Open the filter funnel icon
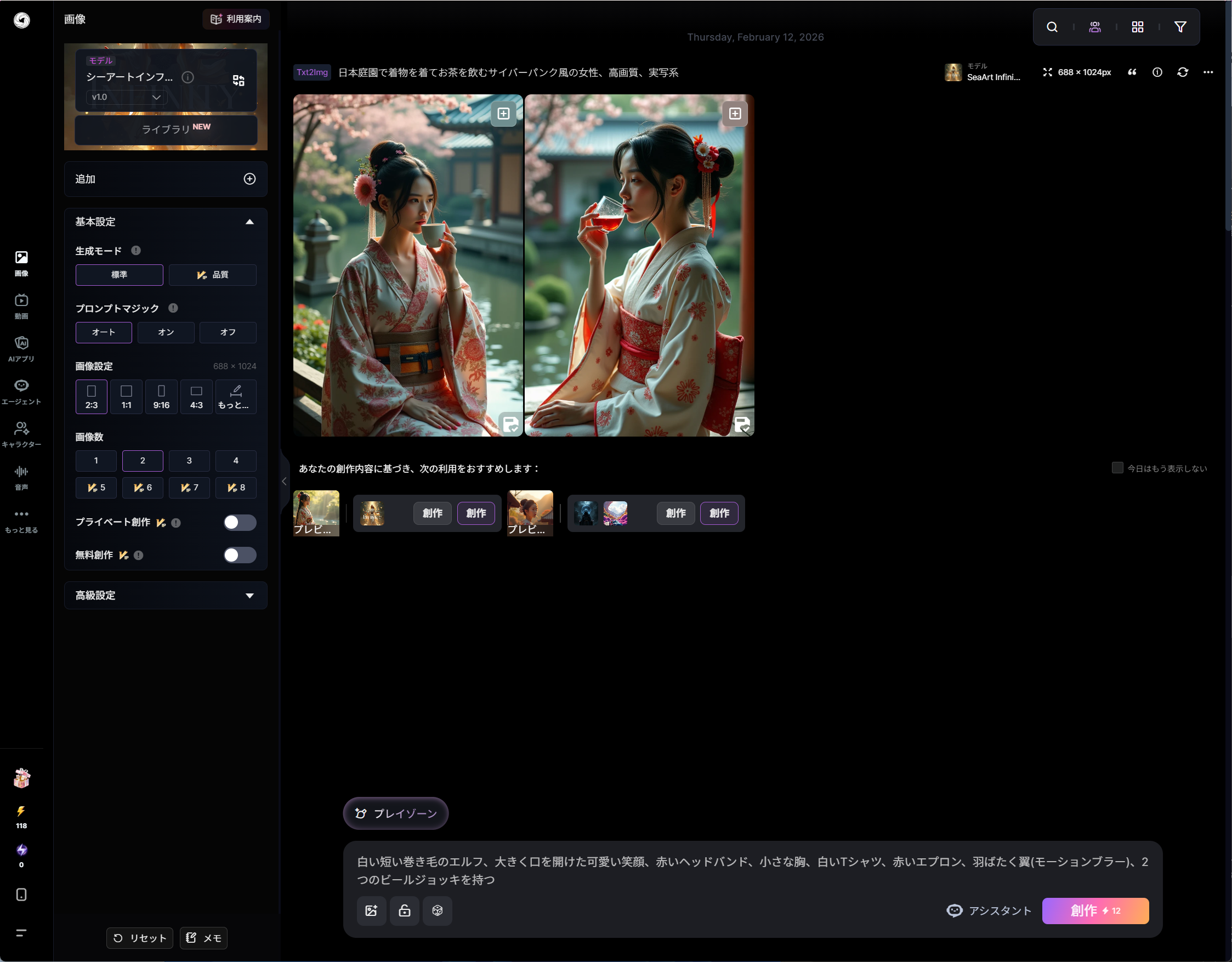This screenshot has height=962, width=1232. click(1179, 27)
